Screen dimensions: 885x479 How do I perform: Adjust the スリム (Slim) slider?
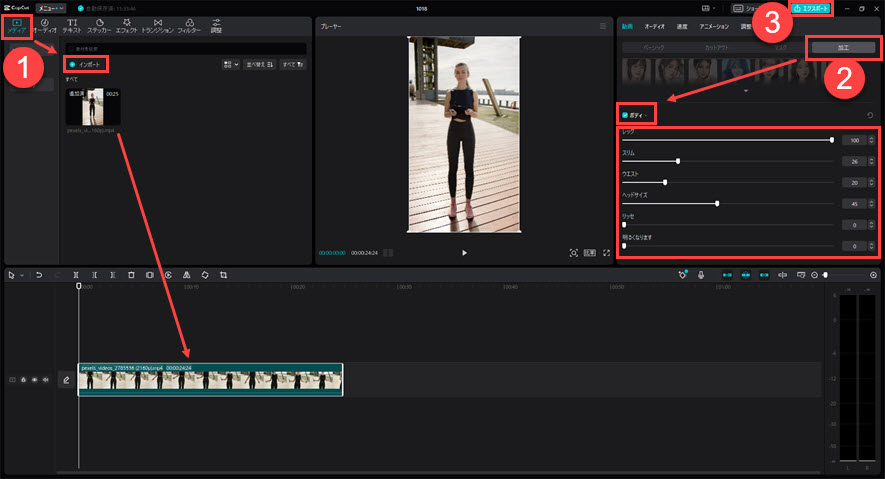(x=728, y=161)
